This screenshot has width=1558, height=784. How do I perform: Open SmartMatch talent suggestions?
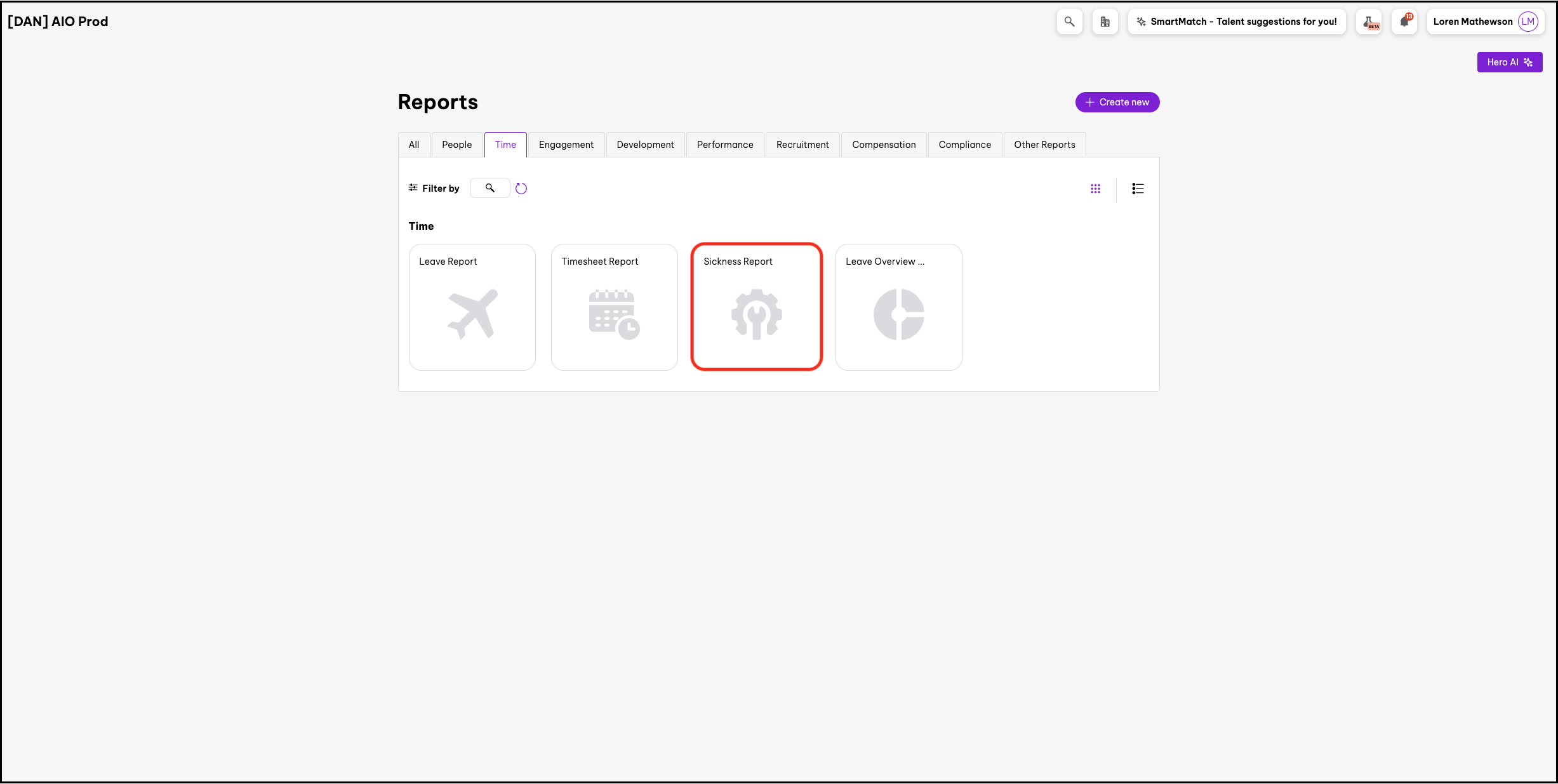pyautogui.click(x=1236, y=22)
